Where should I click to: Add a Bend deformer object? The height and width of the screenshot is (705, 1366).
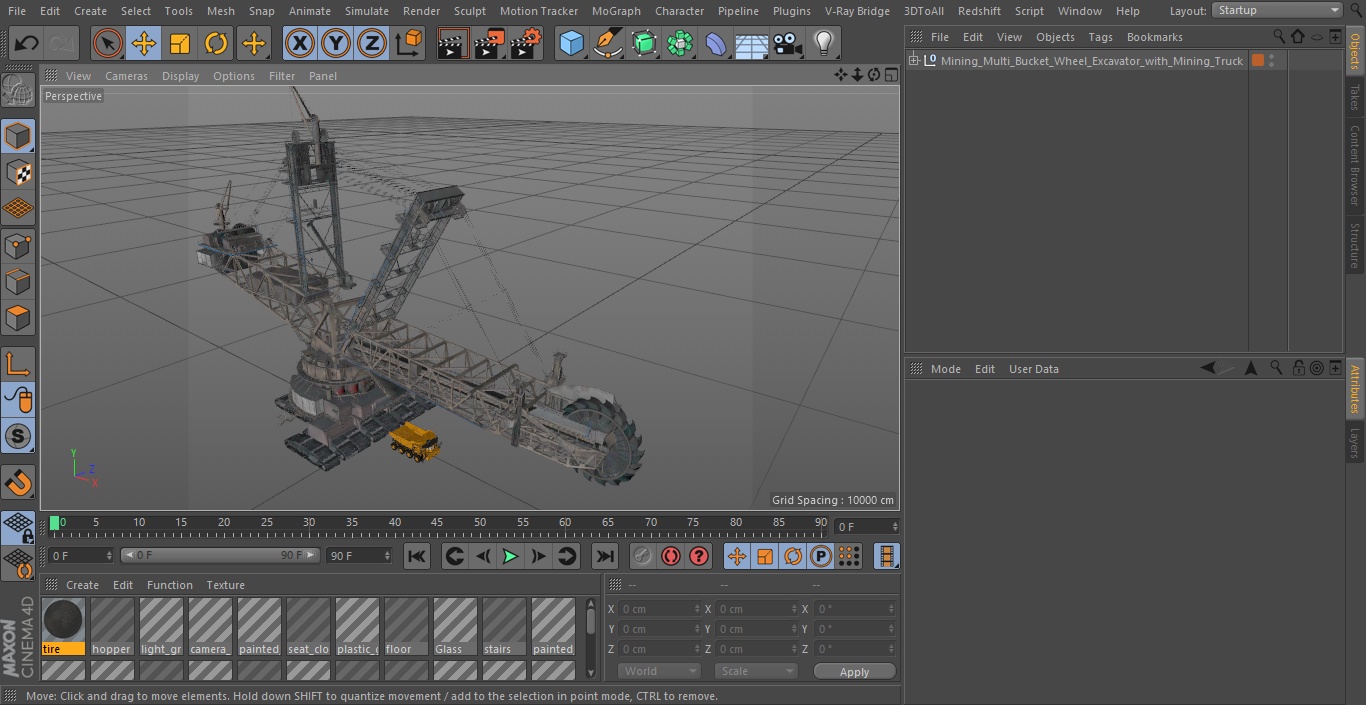716,44
